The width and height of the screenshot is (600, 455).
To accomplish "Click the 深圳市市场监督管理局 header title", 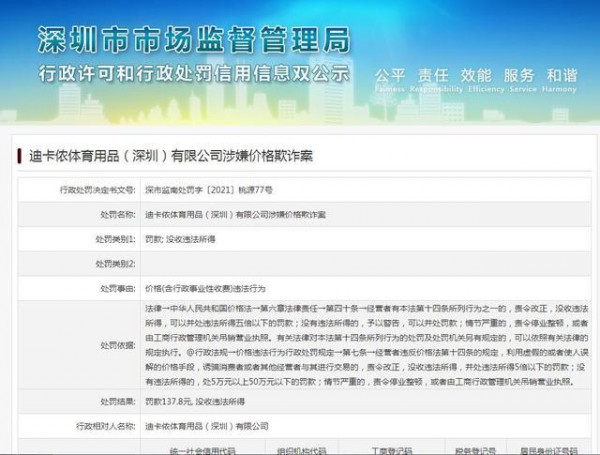I will tap(194, 40).
